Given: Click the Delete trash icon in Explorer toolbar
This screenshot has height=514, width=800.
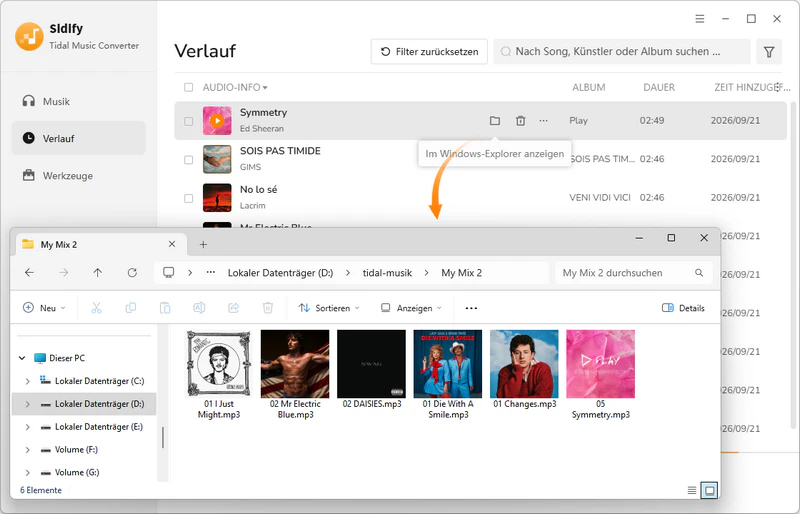Looking at the screenshot, I should [x=267, y=308].
